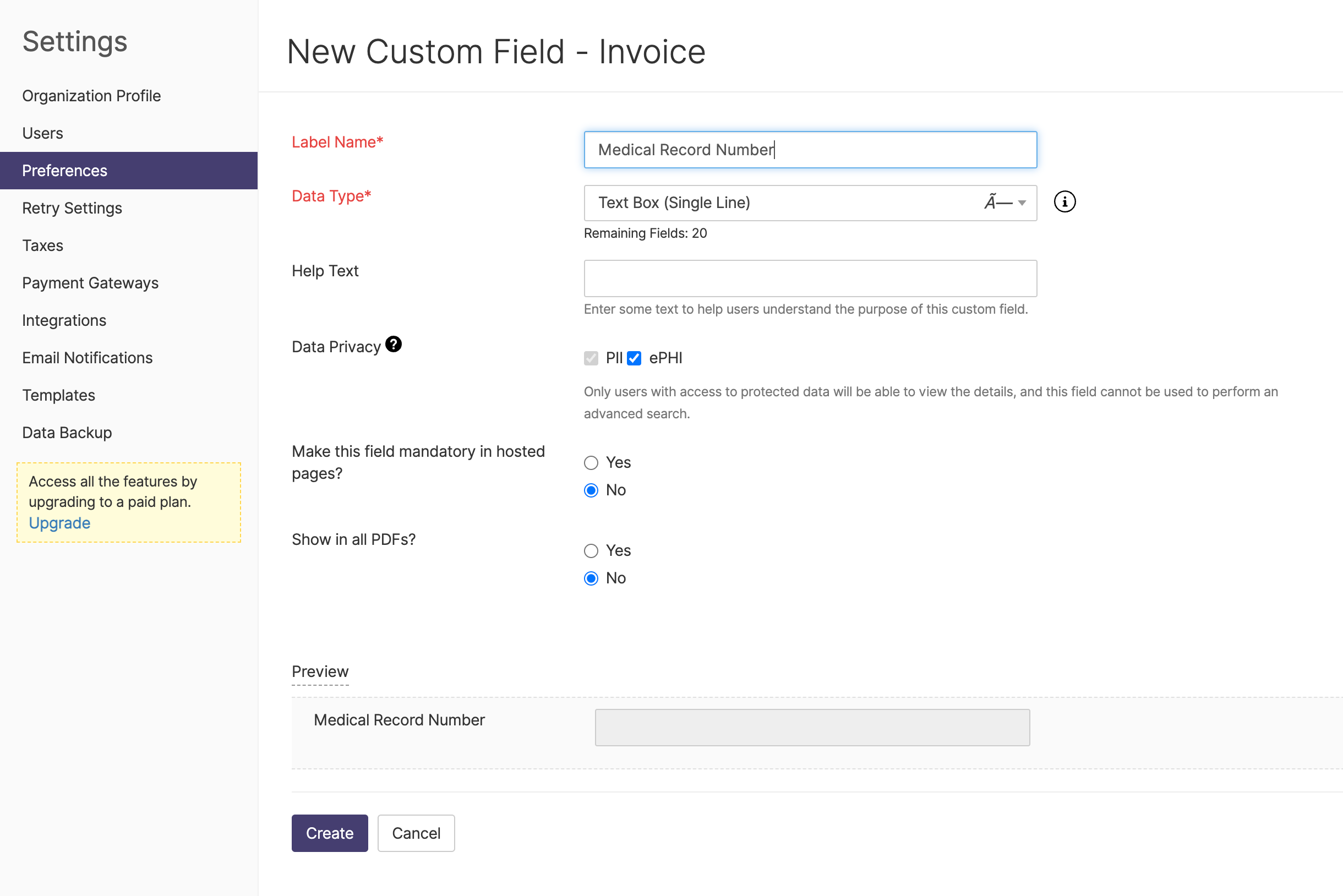Go to Organization Profile settings
Viewport: 1343px width, 896px height.
[x=91, y=95]
